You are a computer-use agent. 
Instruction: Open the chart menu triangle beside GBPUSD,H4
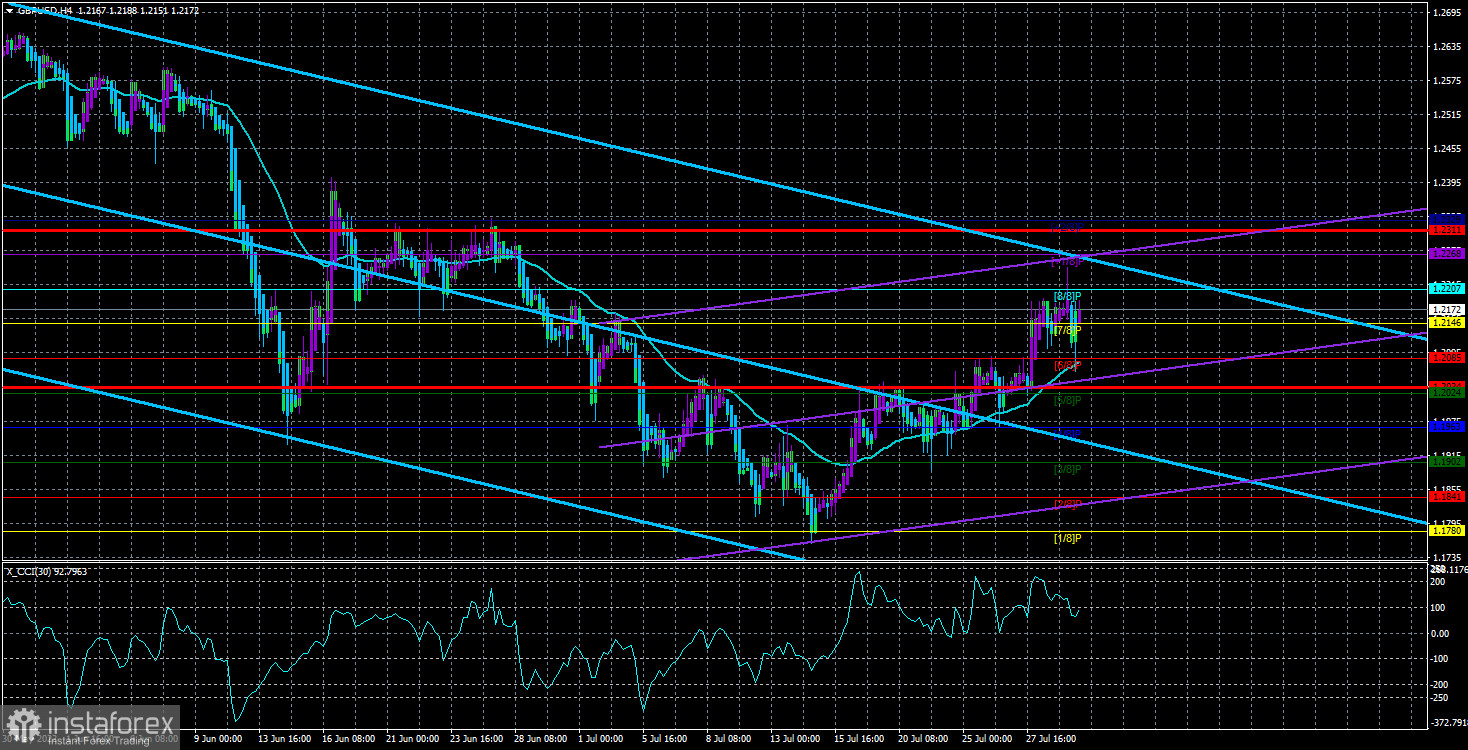(x=8, y=9)
